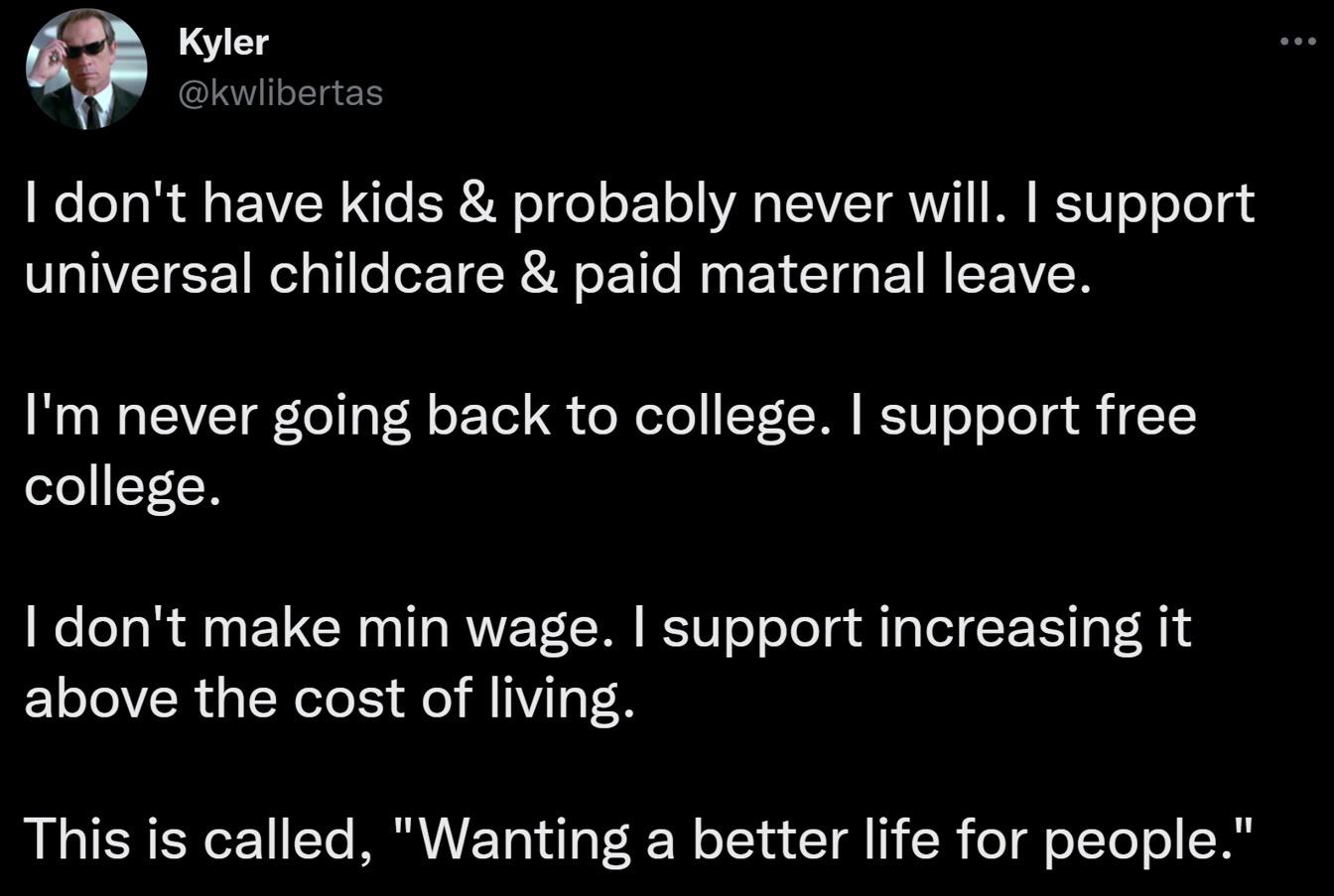Click the line "above the cost of living."
This screenshot has width=1334, height=896.
coord(329,699)
